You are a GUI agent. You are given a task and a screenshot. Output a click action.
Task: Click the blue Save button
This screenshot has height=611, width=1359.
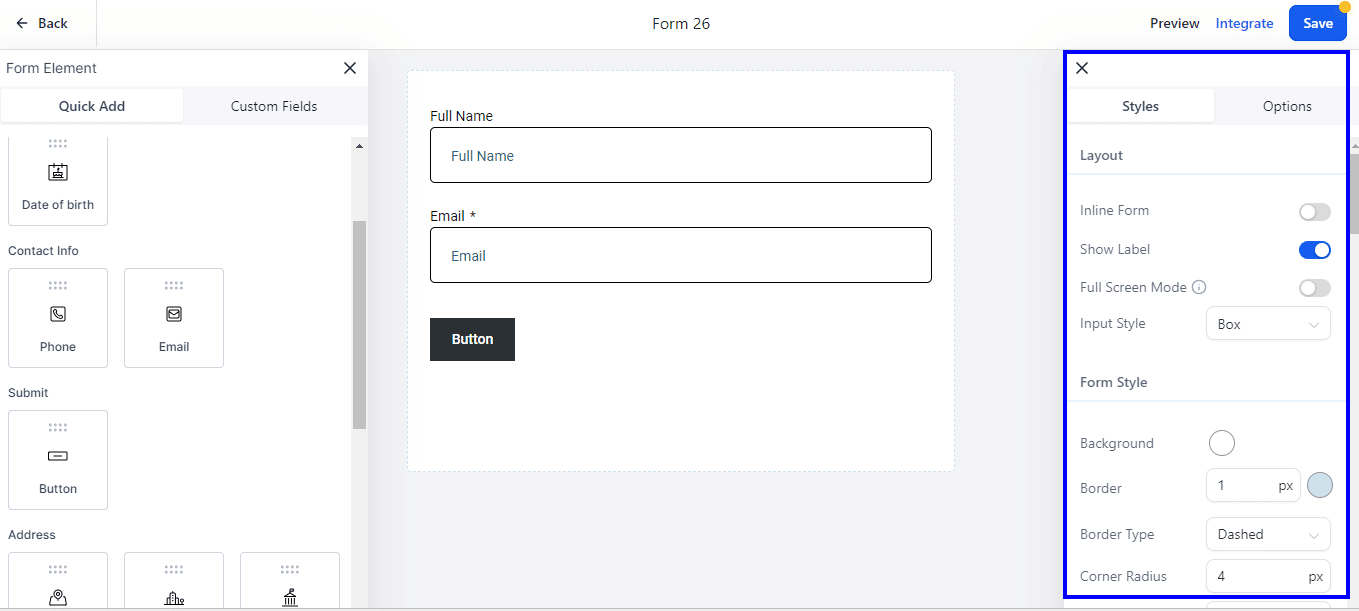point(1317,23)
